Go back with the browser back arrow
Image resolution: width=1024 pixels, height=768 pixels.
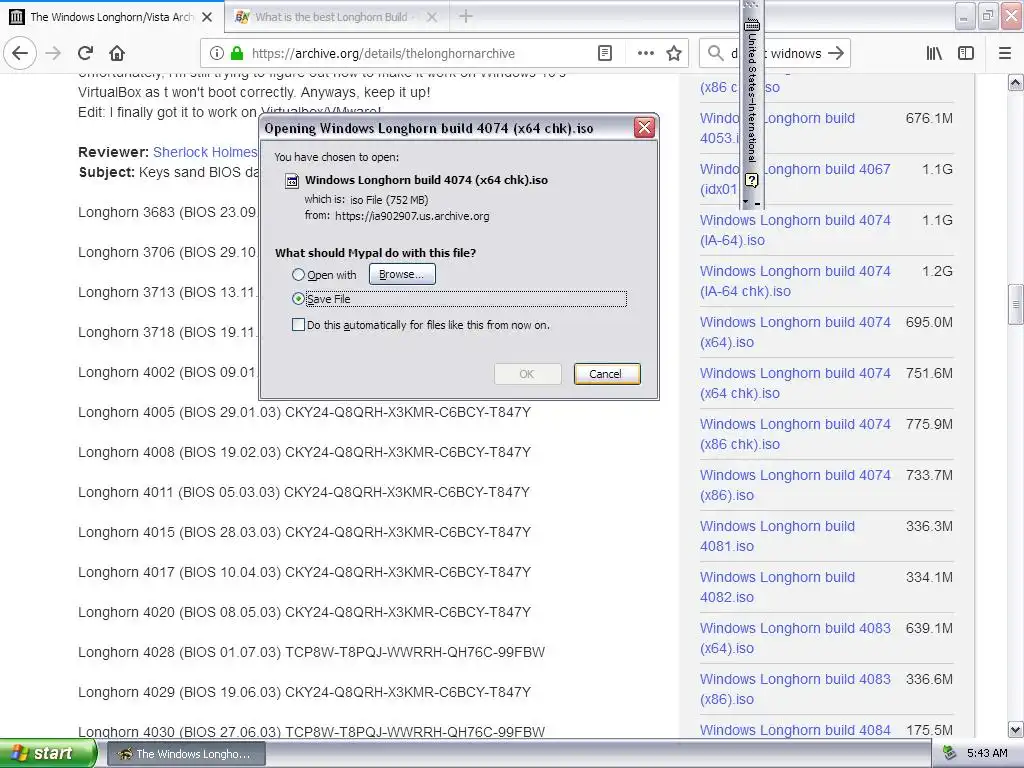tap(20, 54)
